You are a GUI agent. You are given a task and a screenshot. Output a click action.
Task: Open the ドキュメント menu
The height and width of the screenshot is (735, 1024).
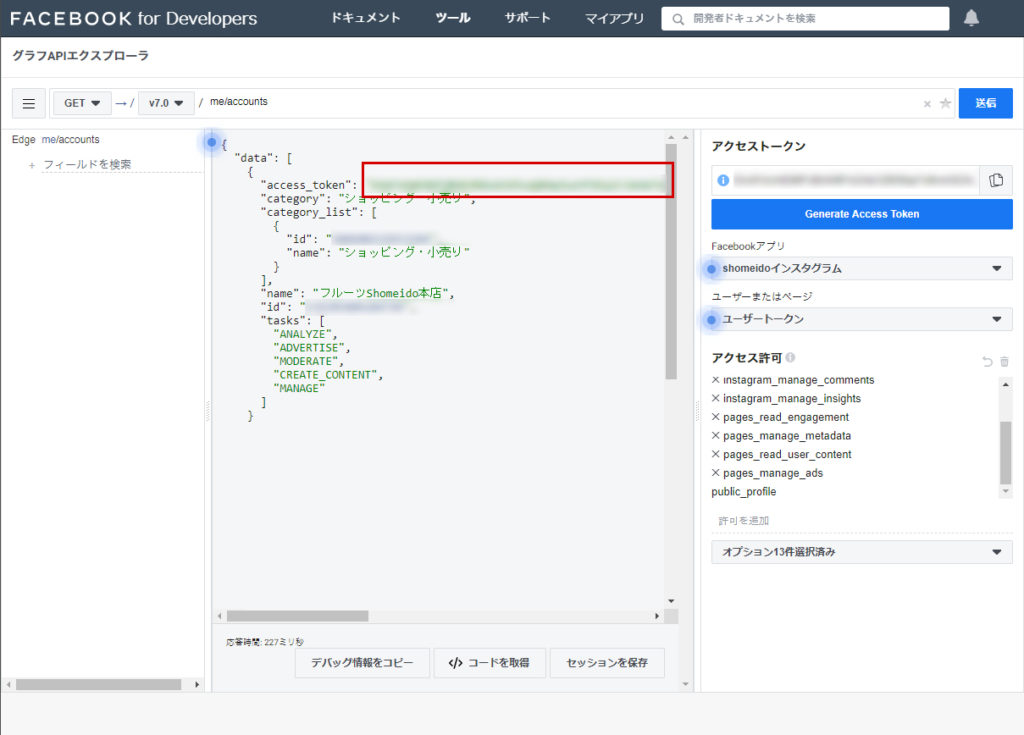pyautogui.click(x=365, y=18)
